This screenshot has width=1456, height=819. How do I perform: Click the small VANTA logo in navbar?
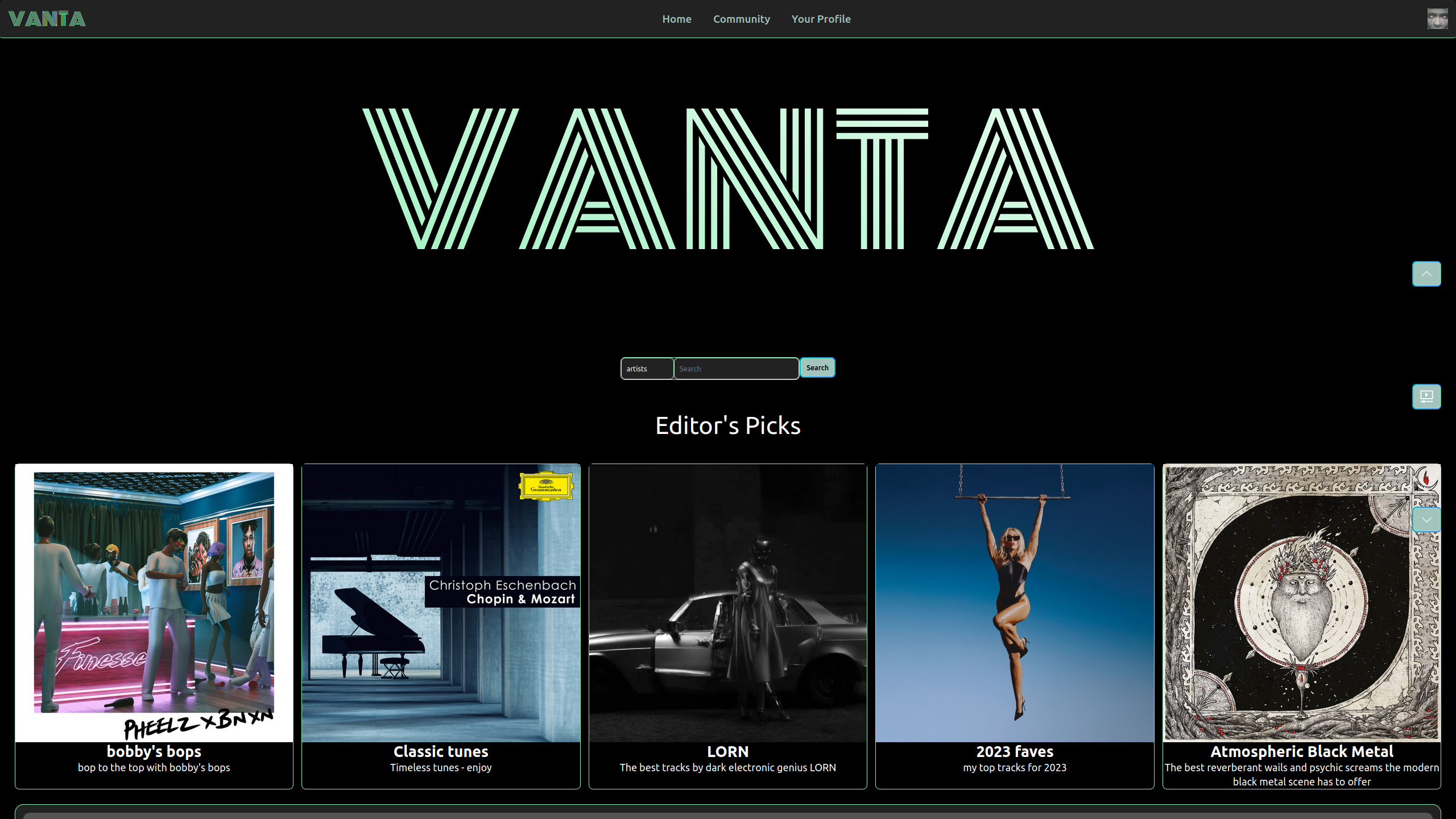click(47, 19)
